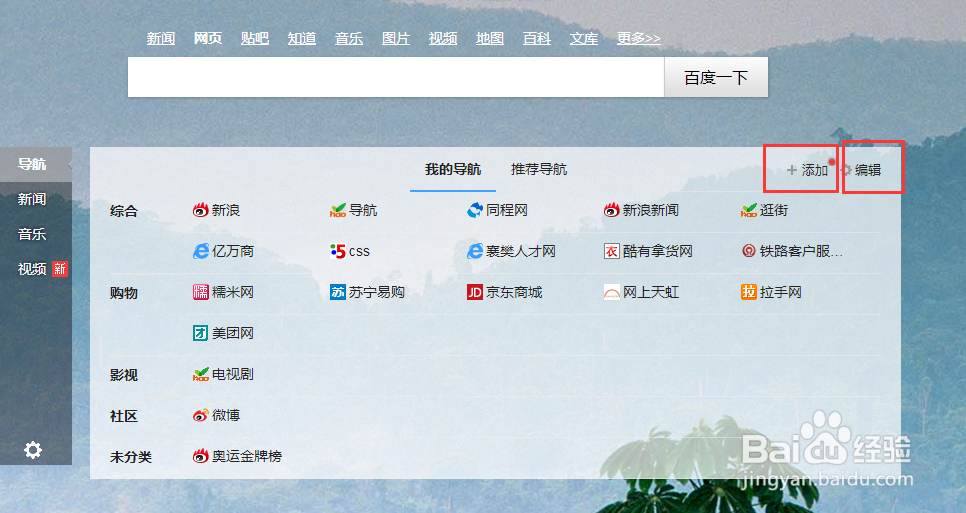Screen dimensions: 966x513
Task: Select 导航 in left sidebar
Action: (x=32, y=164)
